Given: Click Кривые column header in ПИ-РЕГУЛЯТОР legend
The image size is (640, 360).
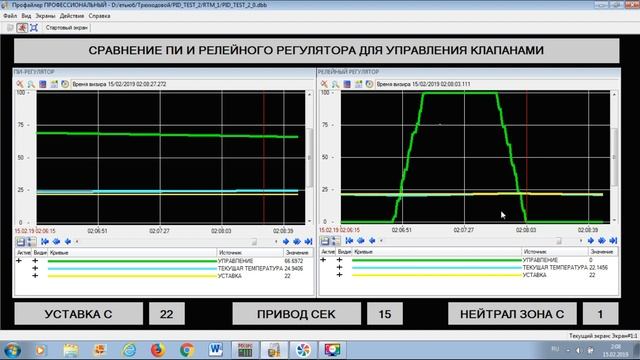Looking at the screenshot, I should click(133, 253).
